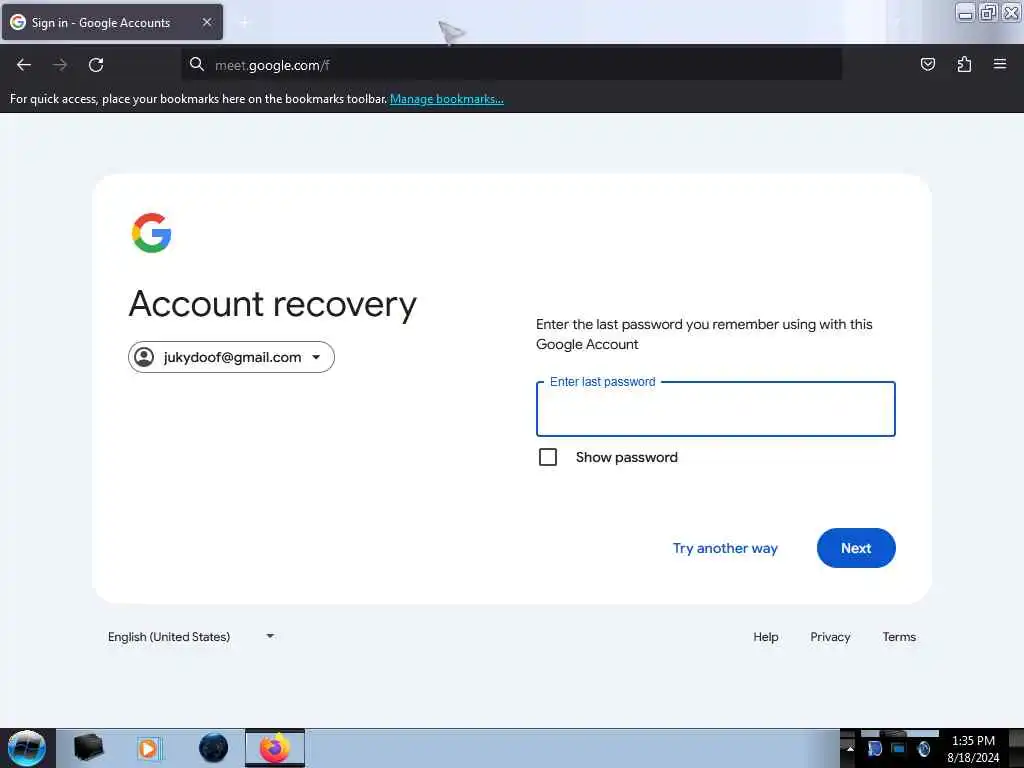Viewport: 1024px width, 768px height.
Task: Click the first blue system tray icon
Action: tap(874, 748)
